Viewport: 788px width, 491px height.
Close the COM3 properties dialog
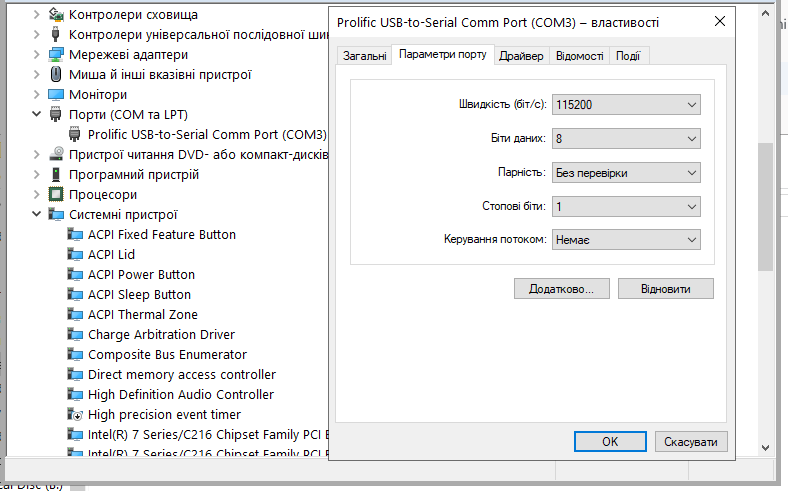[720, 22]
